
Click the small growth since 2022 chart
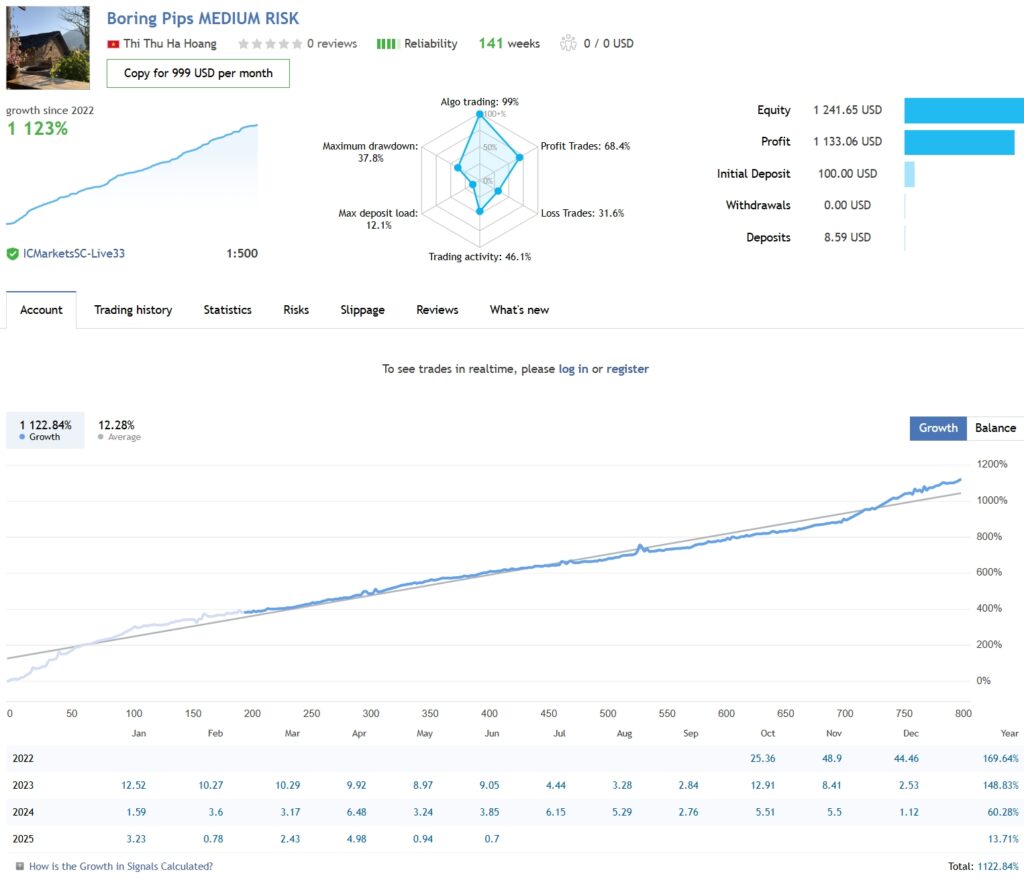[132, 174]
